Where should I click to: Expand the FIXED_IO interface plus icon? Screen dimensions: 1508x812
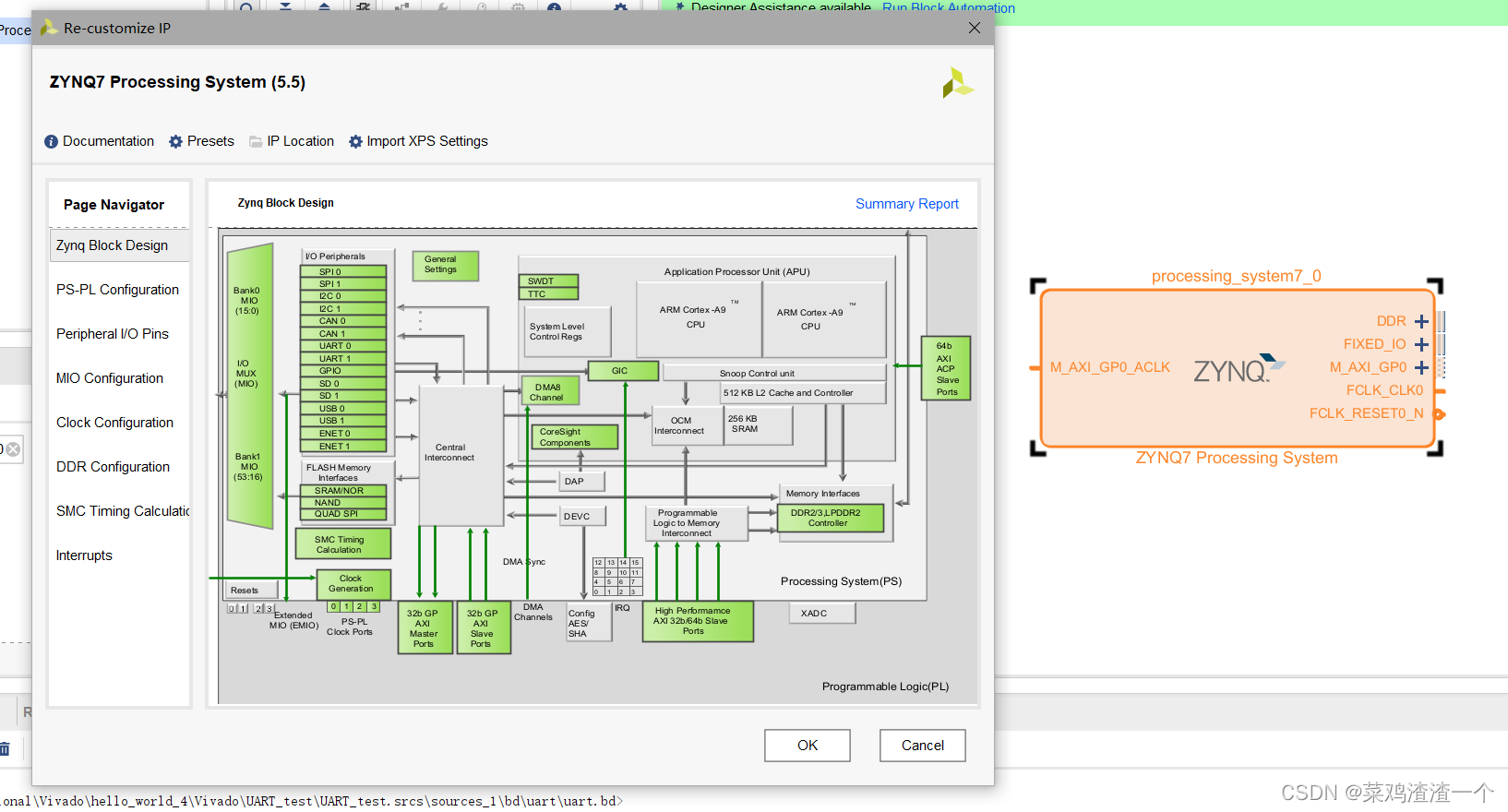click(1421, 344)
